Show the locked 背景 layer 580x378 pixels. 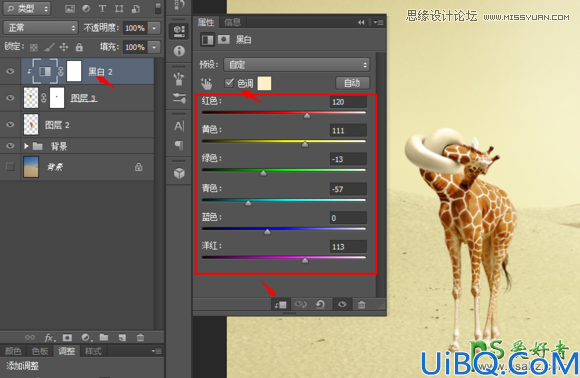coord(10,167)
